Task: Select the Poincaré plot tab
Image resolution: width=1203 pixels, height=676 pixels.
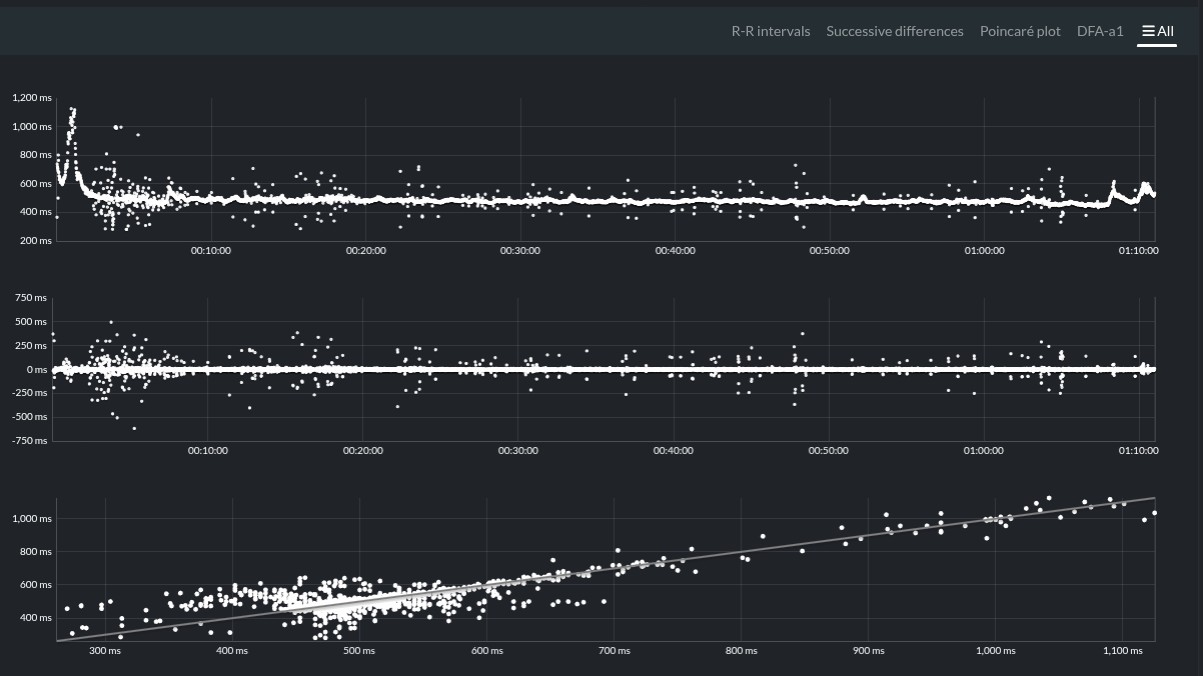Action: click(x=1020, y=31)
